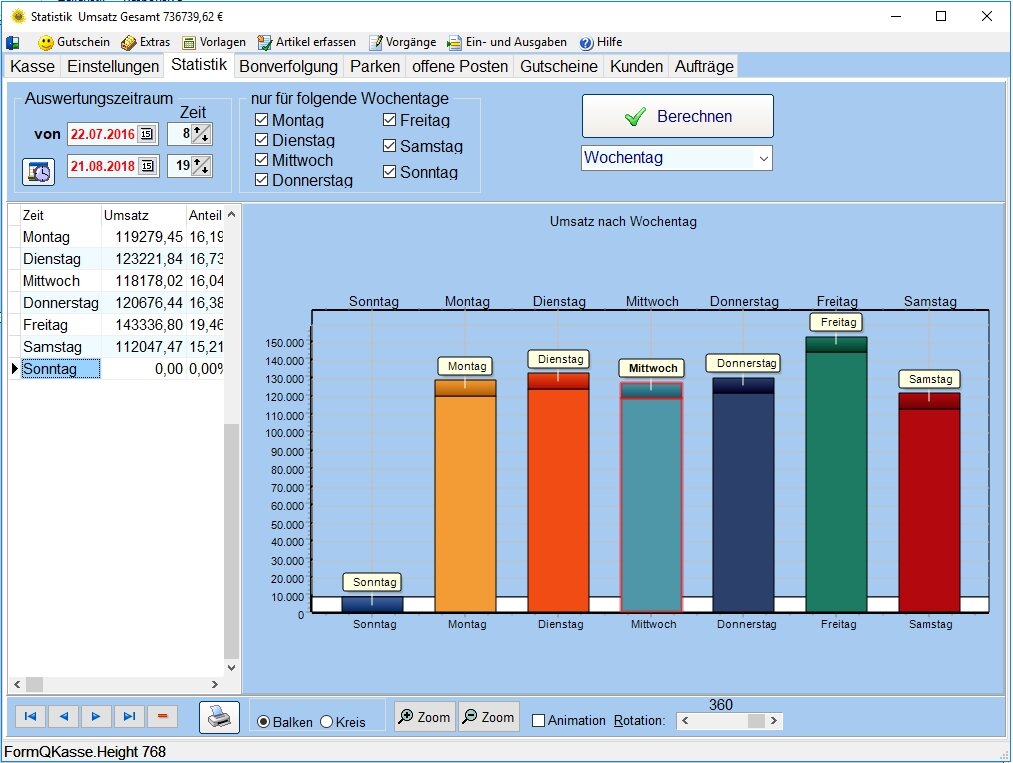Click the orange Montag bar in chart
Image resolution: width=1013 pixels, height=763 pixels.
click(466, 496)
